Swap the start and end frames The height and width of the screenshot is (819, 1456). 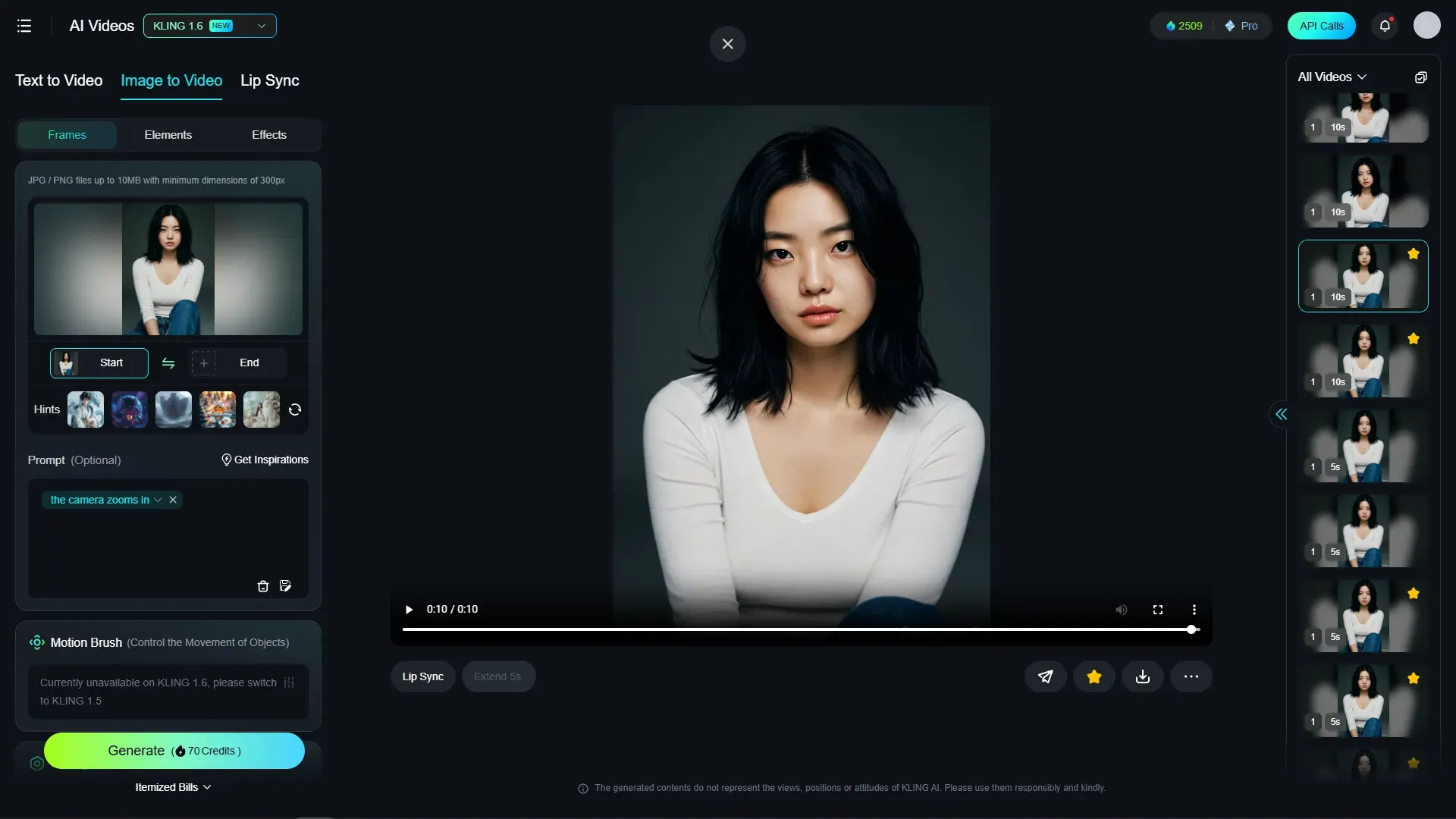[168, 363]
